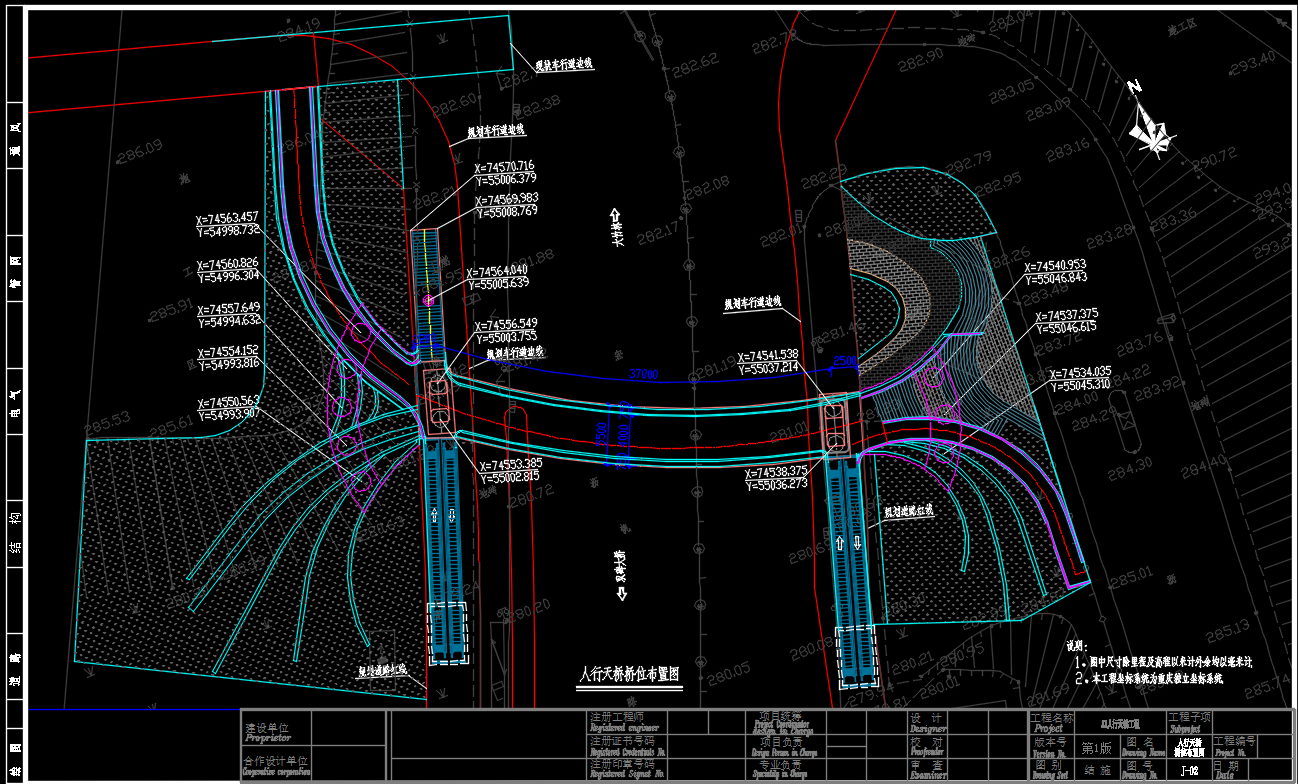Select the 合作设计单位 title block cell
1298x784 pixels.
pyautogui.click(x=278, y=764)
